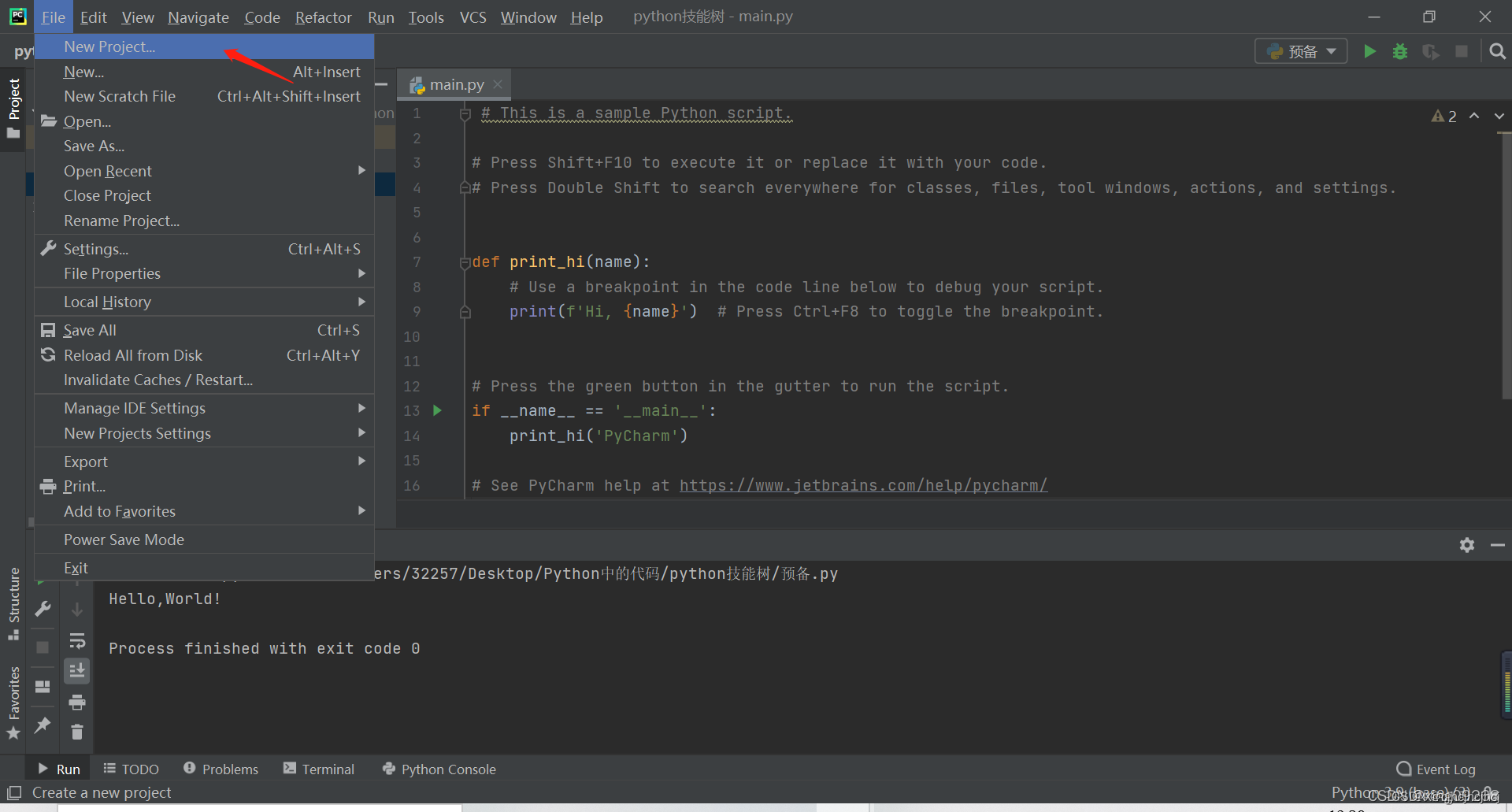Open the Edit menu
Screen dimensions: 1512x812
[x=93, y=17]
